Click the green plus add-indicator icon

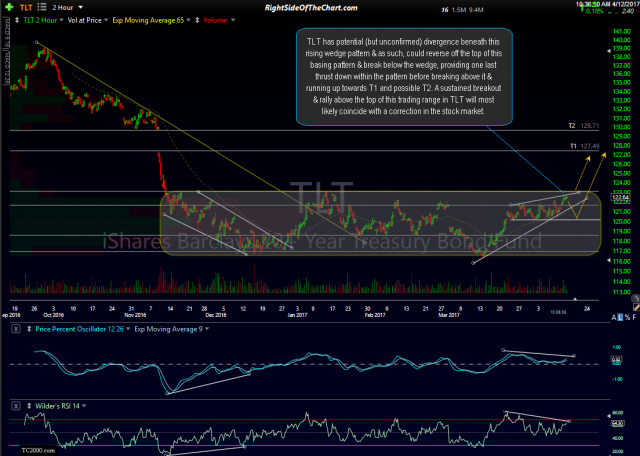click(x=9, y=7)
